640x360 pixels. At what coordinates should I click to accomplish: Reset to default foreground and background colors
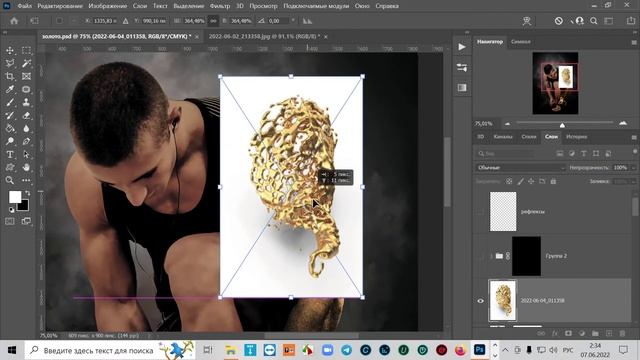tap(11, 210)
